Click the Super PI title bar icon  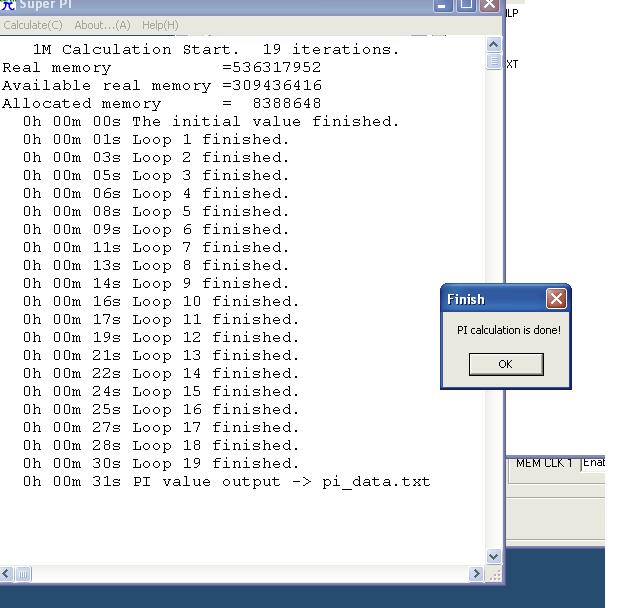pos(7,5)
